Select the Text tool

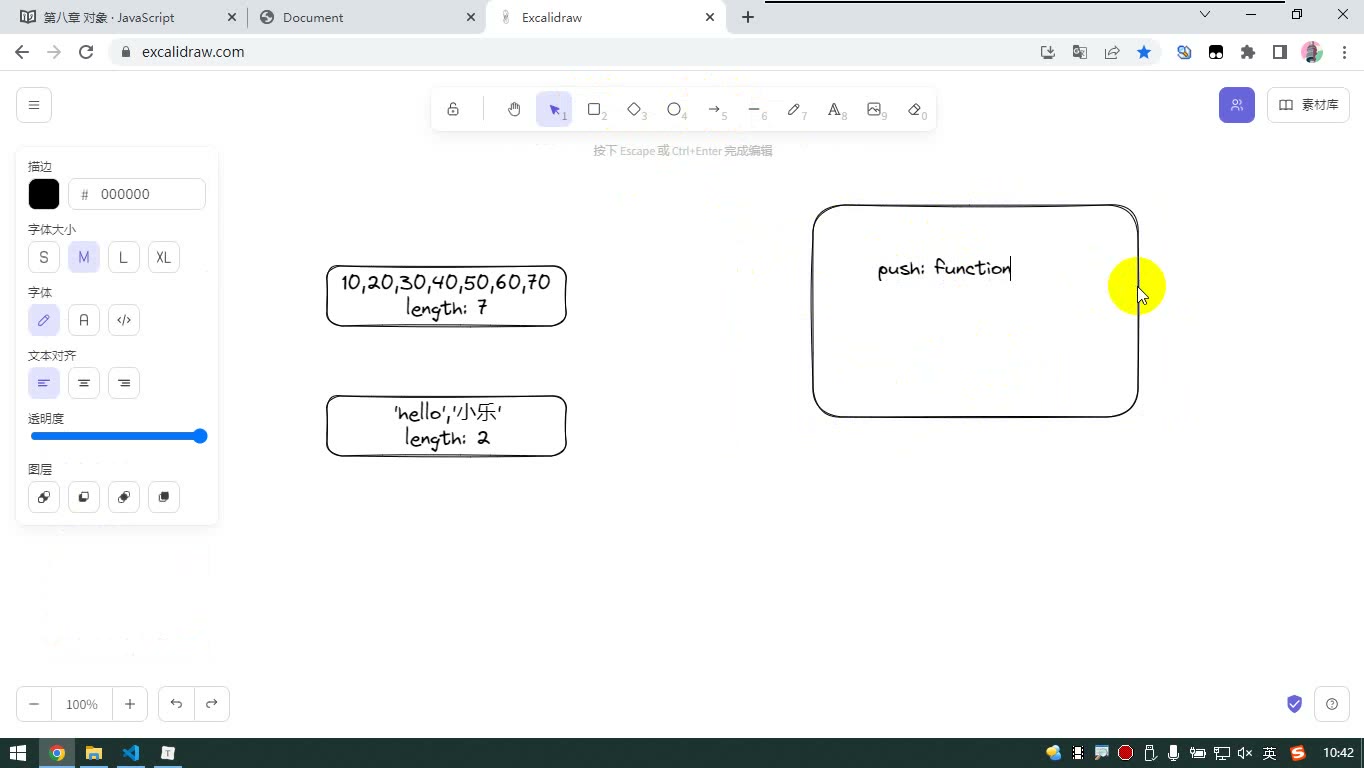click(x=834, y=109)
